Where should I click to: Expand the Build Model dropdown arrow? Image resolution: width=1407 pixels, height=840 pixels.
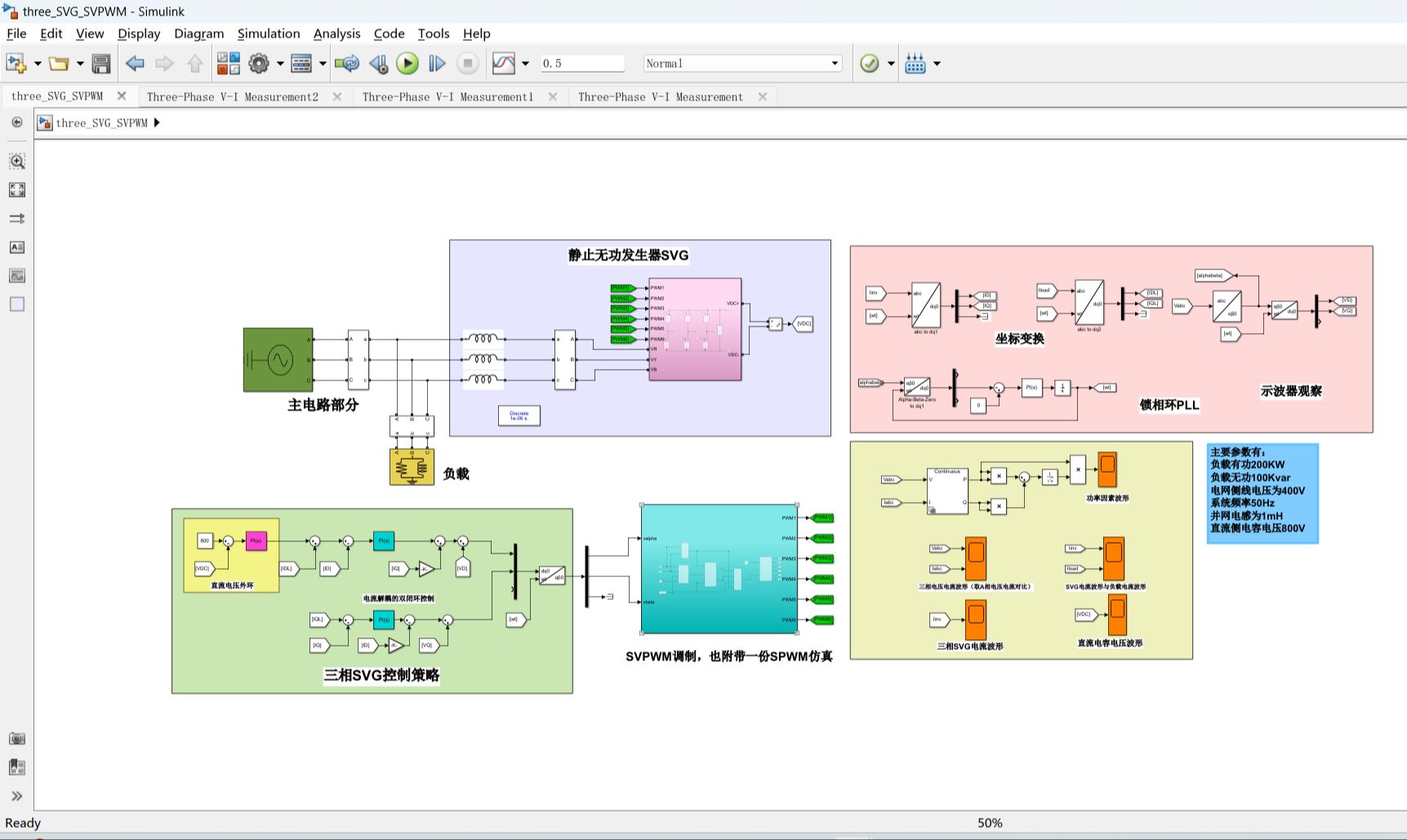[937, 64]
